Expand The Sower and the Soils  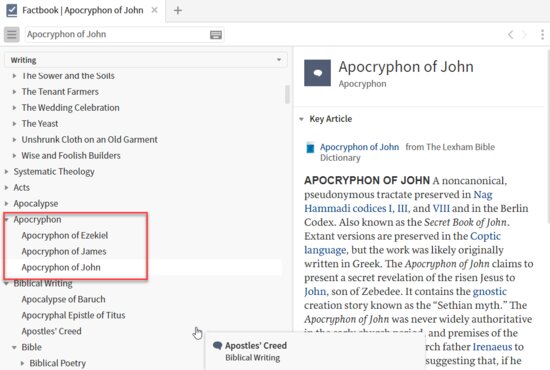pyautogui.click(x=14, y=76)
